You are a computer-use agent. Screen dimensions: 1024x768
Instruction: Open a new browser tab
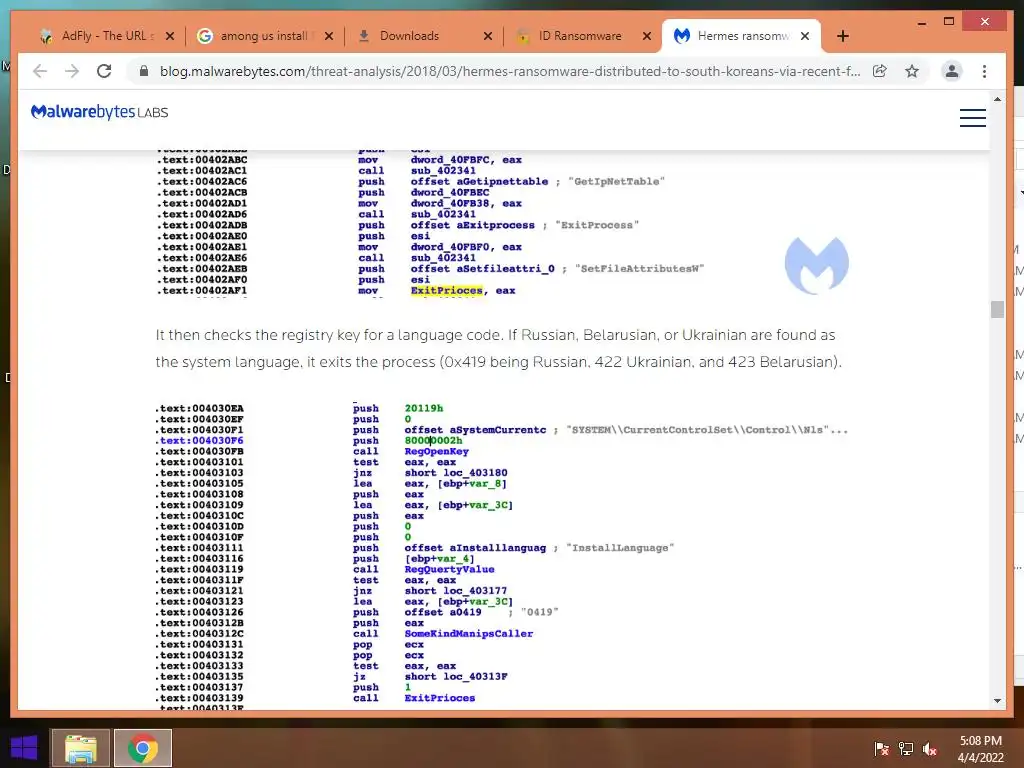tap(842, 36)
